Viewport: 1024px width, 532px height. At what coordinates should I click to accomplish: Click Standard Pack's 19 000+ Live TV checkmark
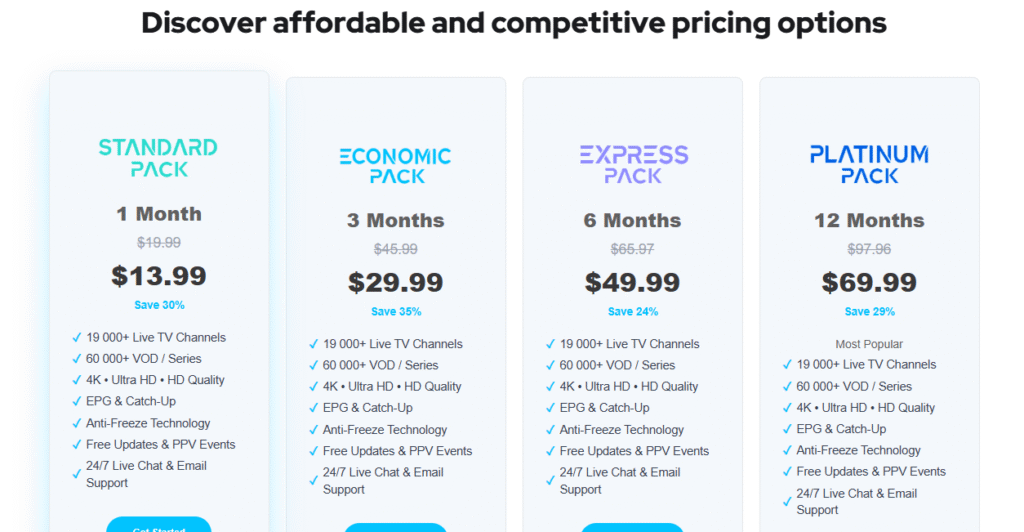(x=77, y=338)
